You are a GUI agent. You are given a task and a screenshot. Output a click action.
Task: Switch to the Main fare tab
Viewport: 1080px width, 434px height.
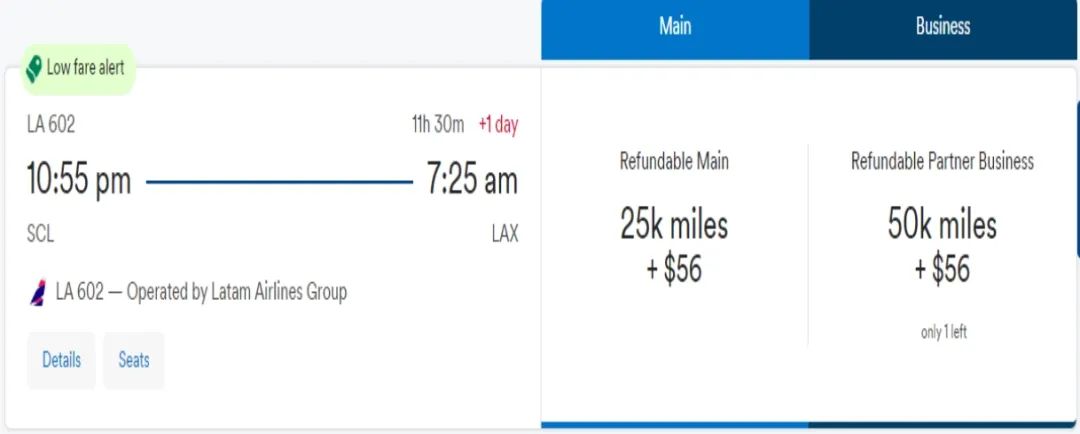tap(675, 27)
